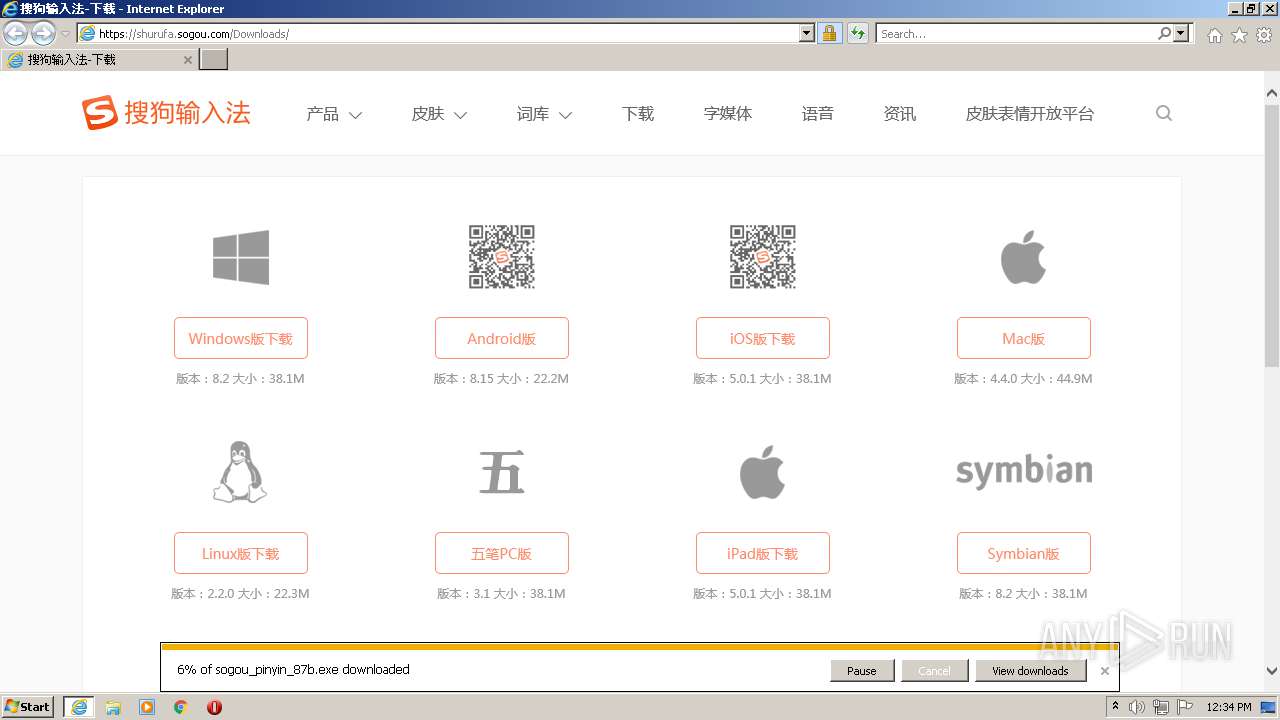
Task: Open the 语音 nav item
Action: click(x=818, y=114)
